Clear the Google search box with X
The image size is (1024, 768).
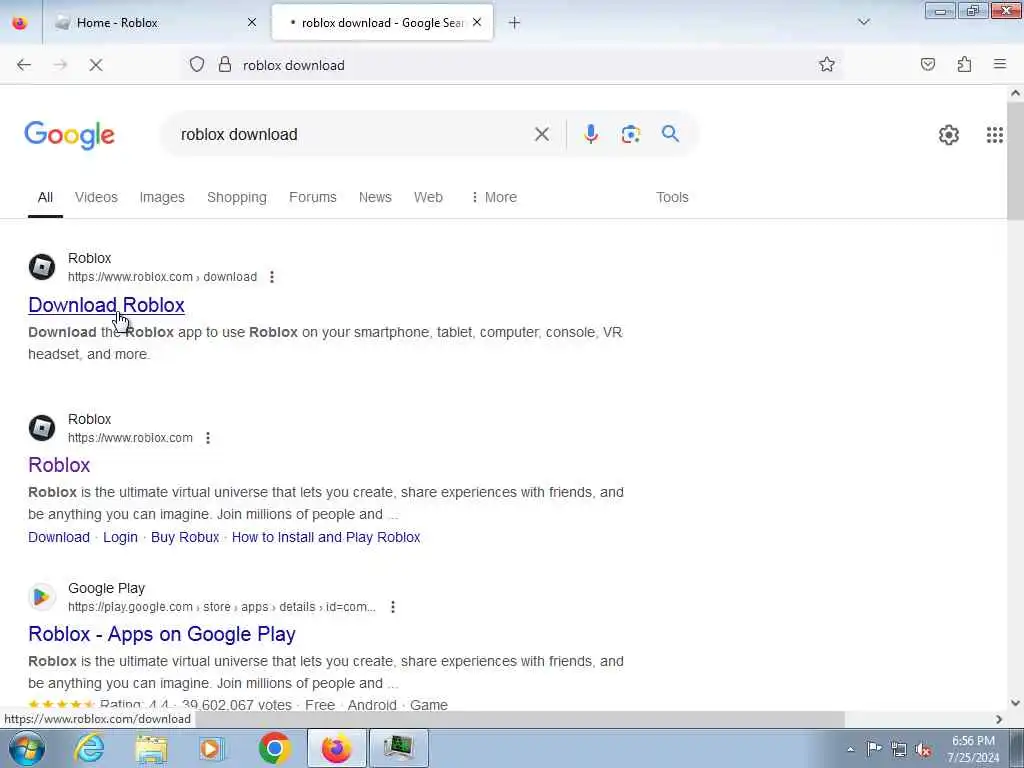pyautogui.click(x=541, y=135)
